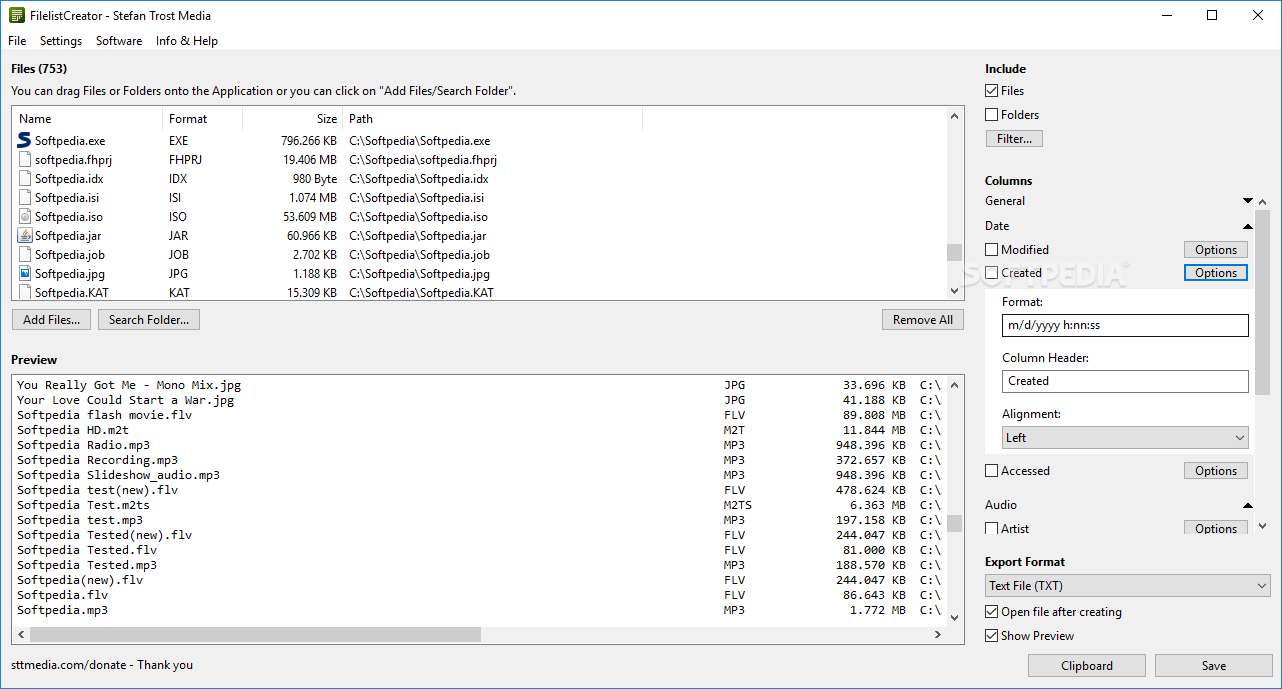Select the Softpedia.job file icon

click(25, 255)
